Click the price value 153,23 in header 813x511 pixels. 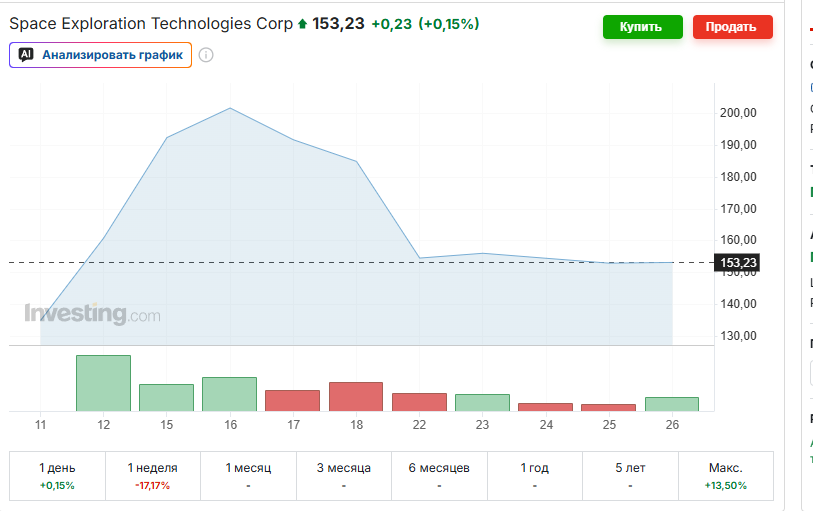pos(338,24)
